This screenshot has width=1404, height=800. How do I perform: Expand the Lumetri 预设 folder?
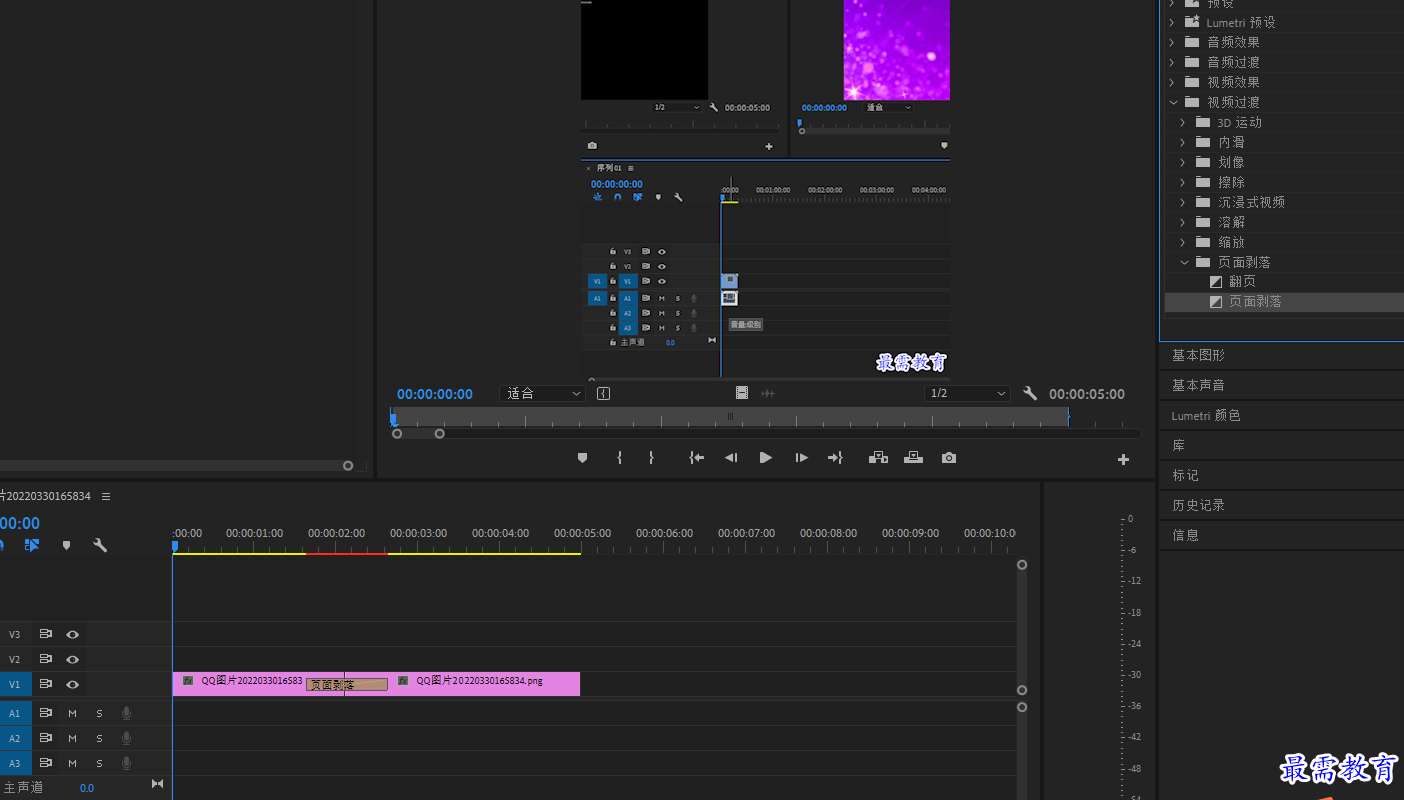tap(1172, 22)
